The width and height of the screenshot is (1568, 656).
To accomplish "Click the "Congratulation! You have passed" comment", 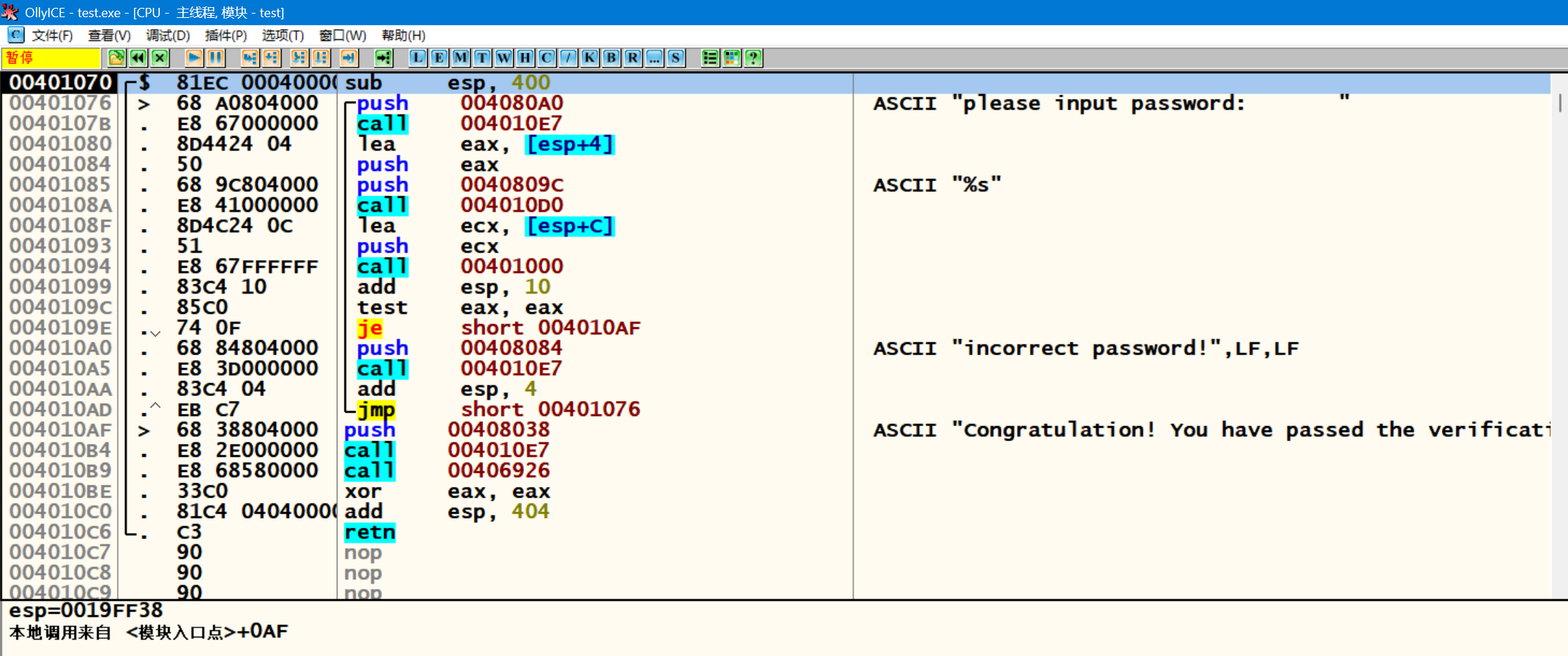I will coord(1211,430).
